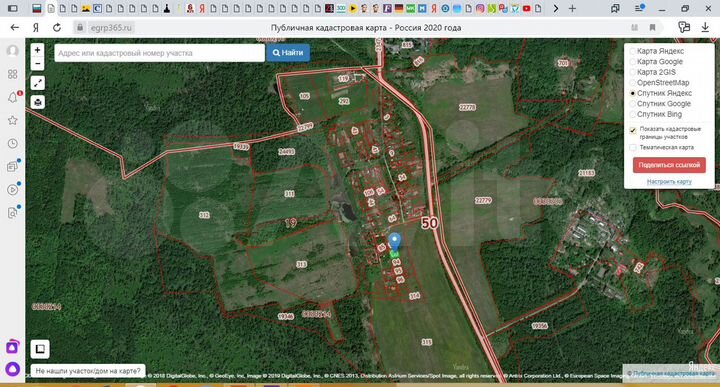Click parcel label 311 on map
720x387 pixels.
click(289, 194)
